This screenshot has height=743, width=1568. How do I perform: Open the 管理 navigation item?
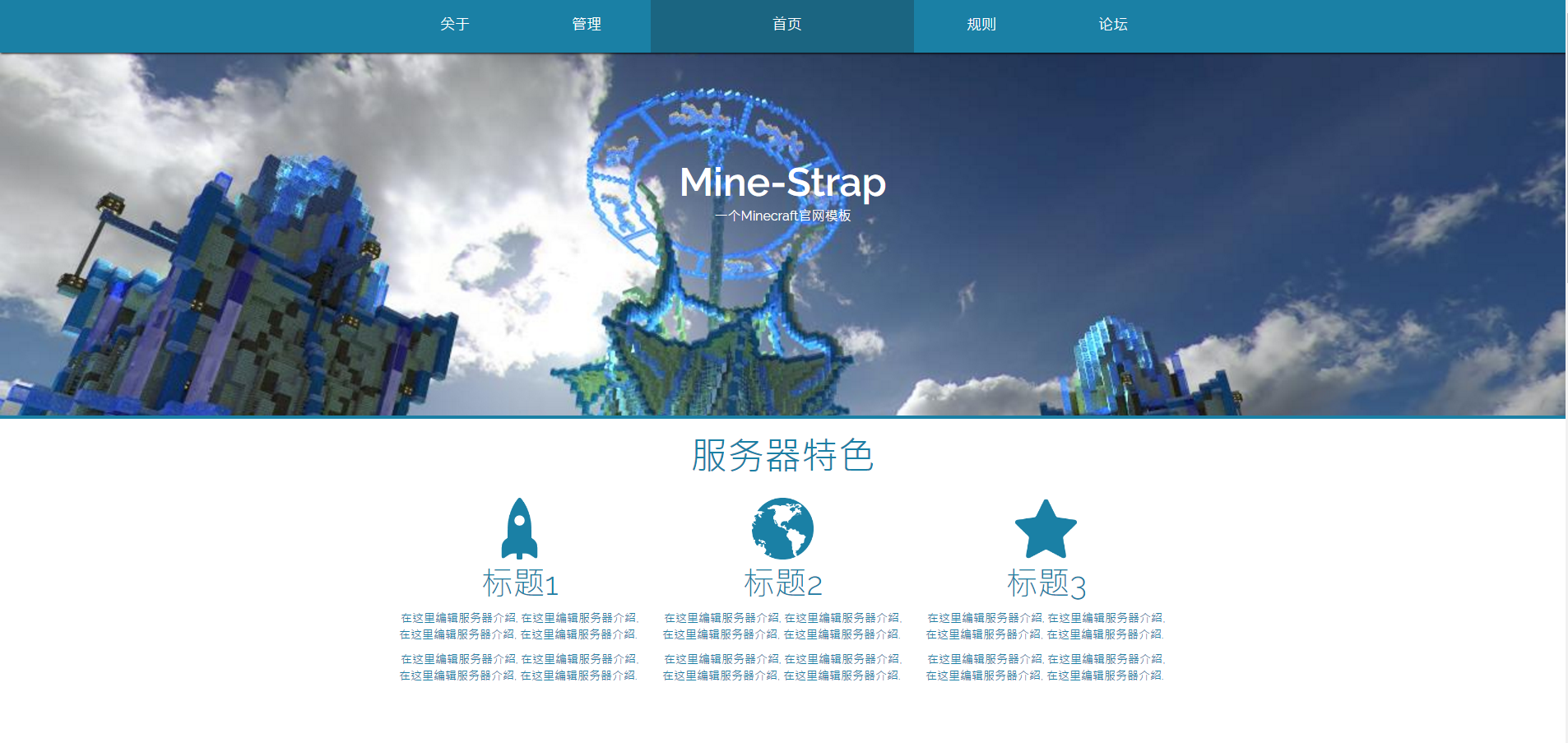586,25
